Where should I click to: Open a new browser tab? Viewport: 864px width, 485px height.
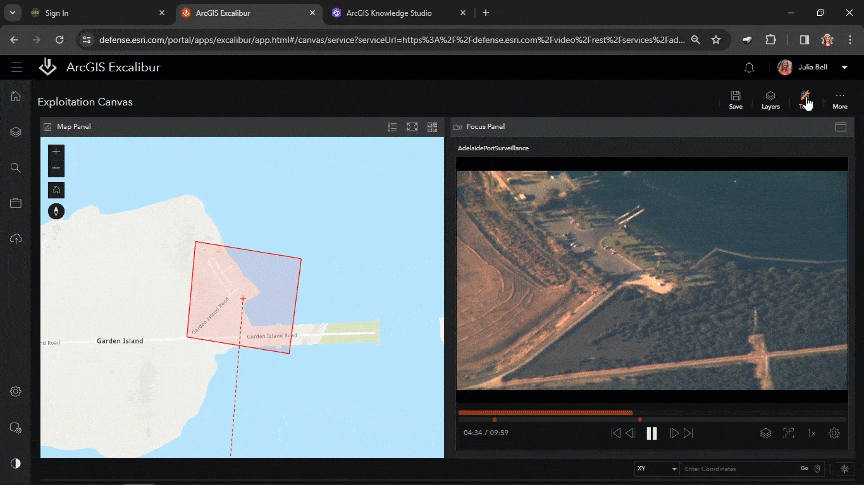click(x=485, y=13)
